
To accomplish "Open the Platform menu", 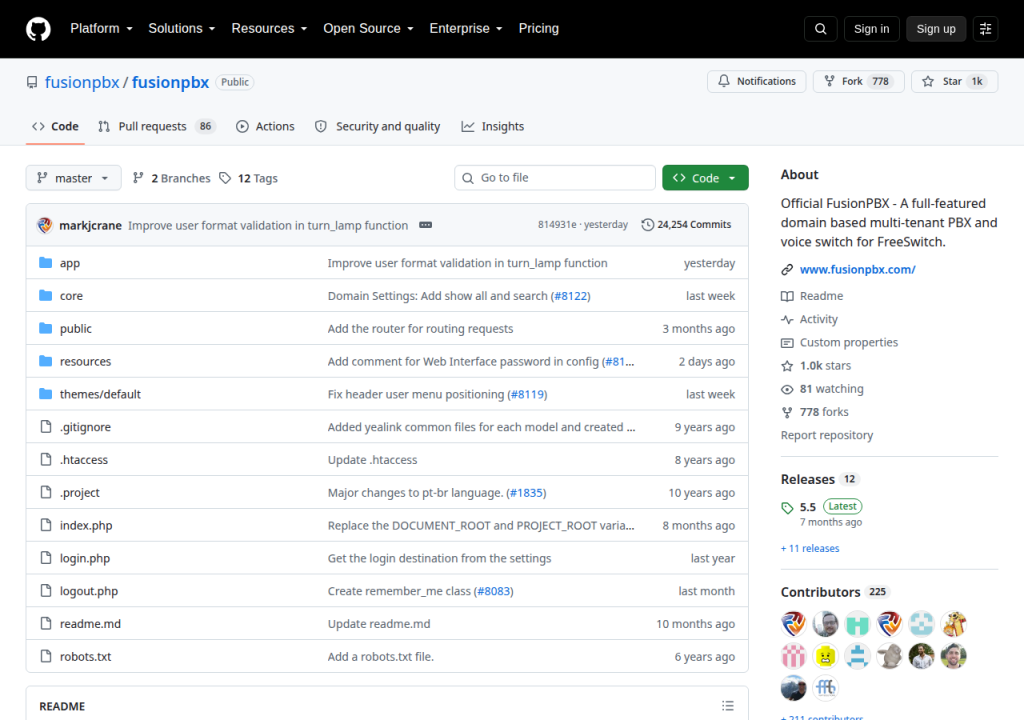I will 101,29.
